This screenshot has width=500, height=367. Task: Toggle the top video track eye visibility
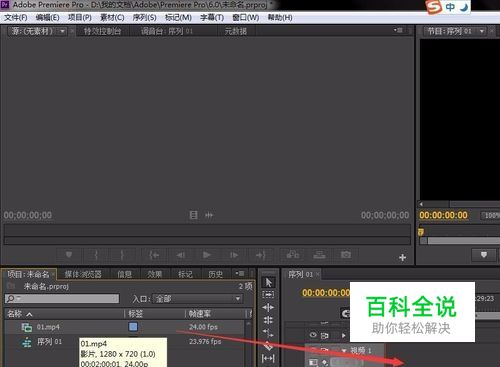click(x=313, y=335)
